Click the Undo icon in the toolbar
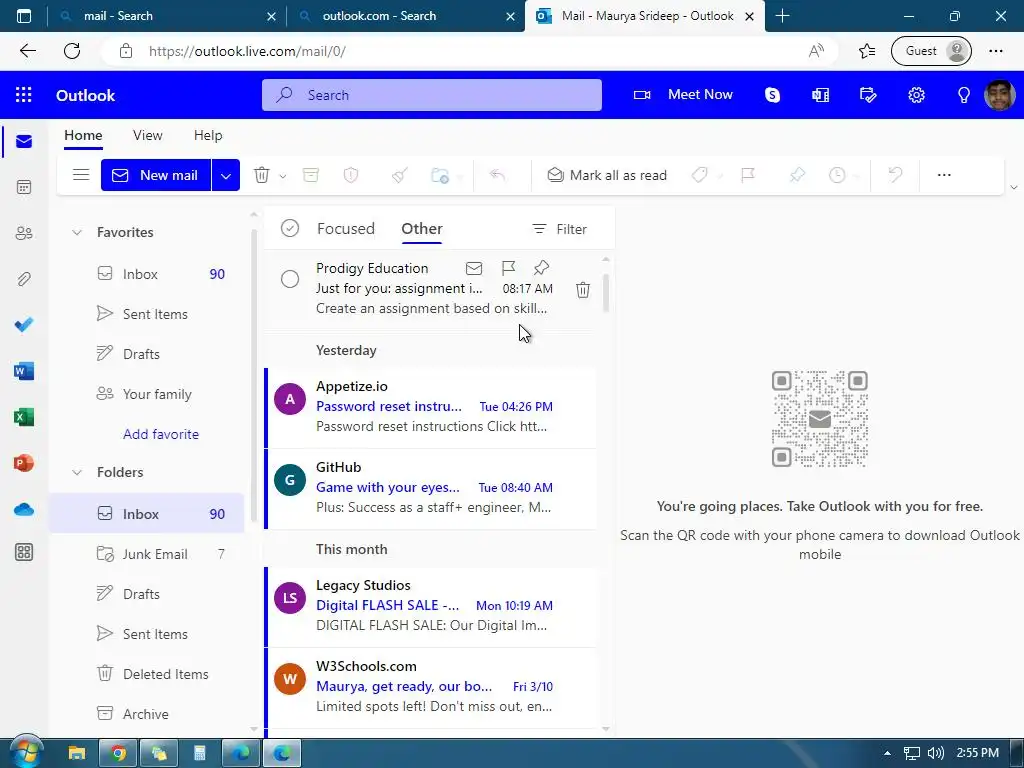Image resolution: width=1024 pixels, height=768 pixels. 895,175
